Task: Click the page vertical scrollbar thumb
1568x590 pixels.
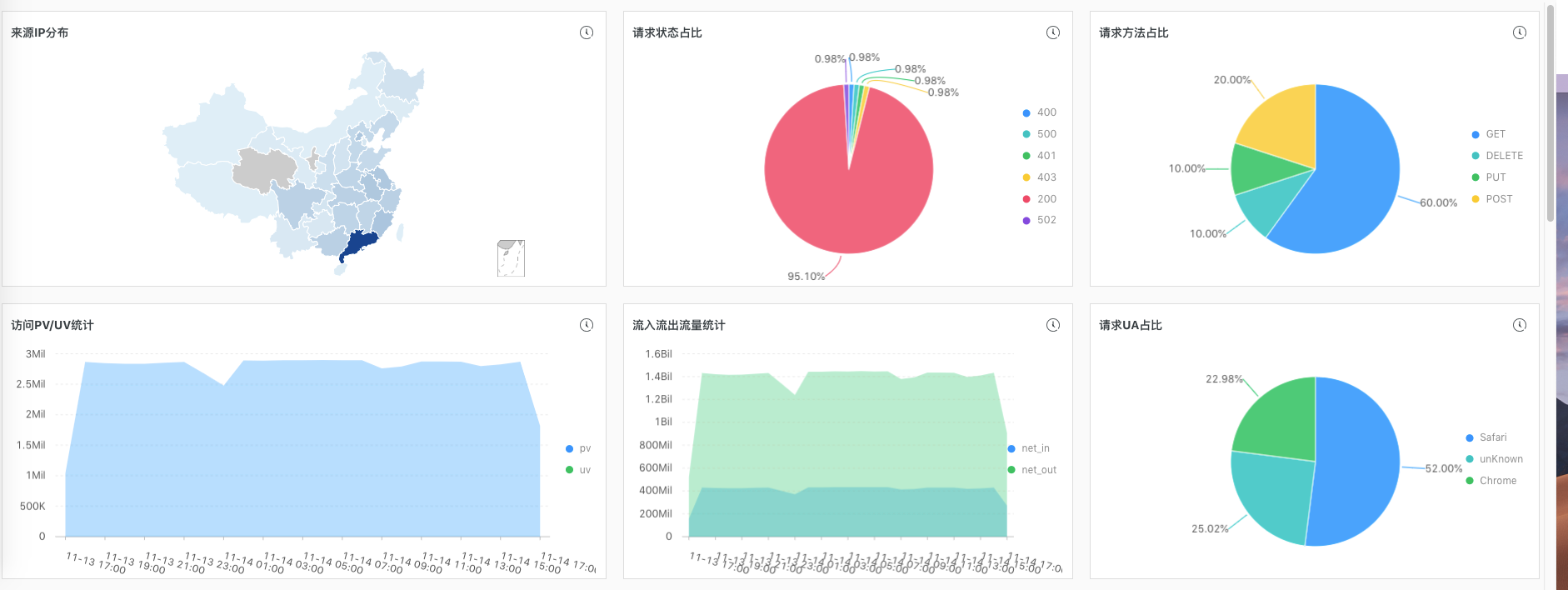Action: click(1551, 112)
